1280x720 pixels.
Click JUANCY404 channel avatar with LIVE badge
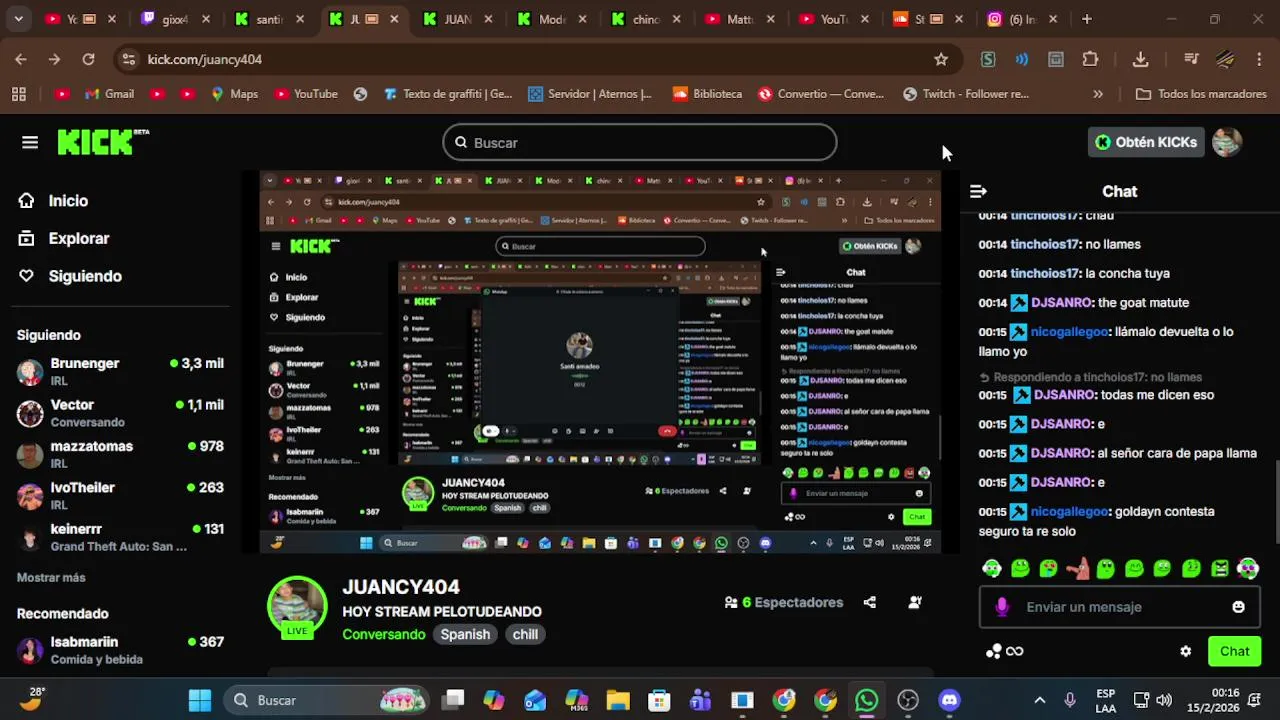coord(297,606)
